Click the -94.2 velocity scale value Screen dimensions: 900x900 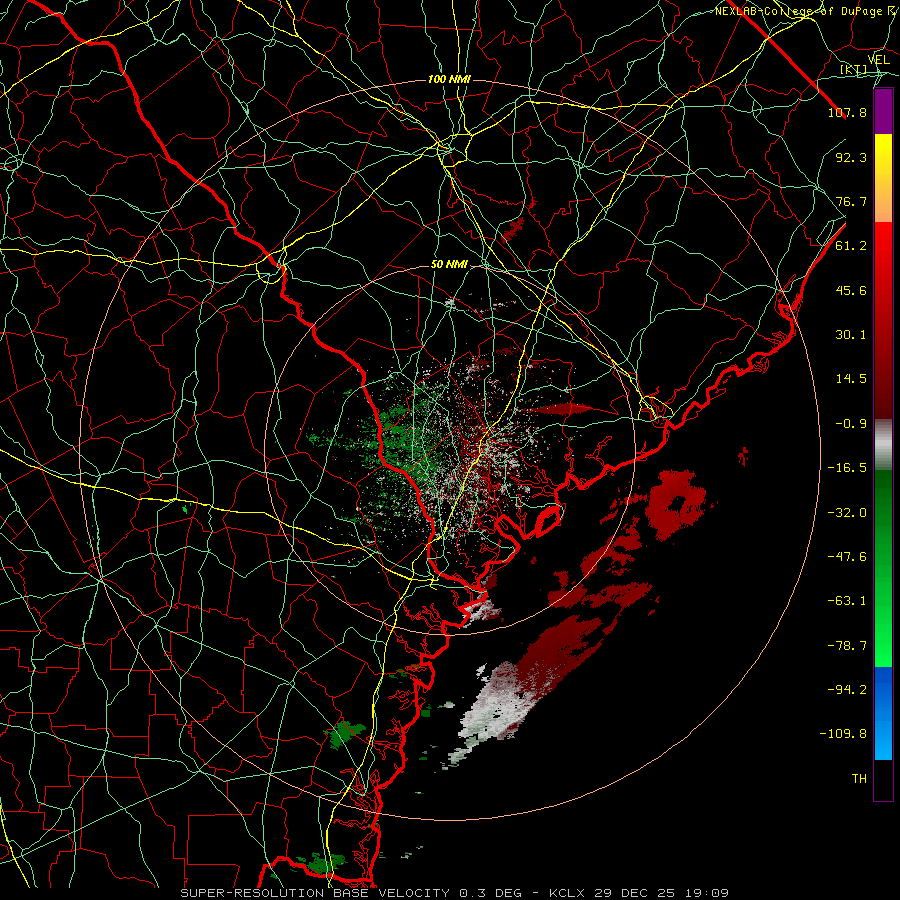tap(847, 690)
